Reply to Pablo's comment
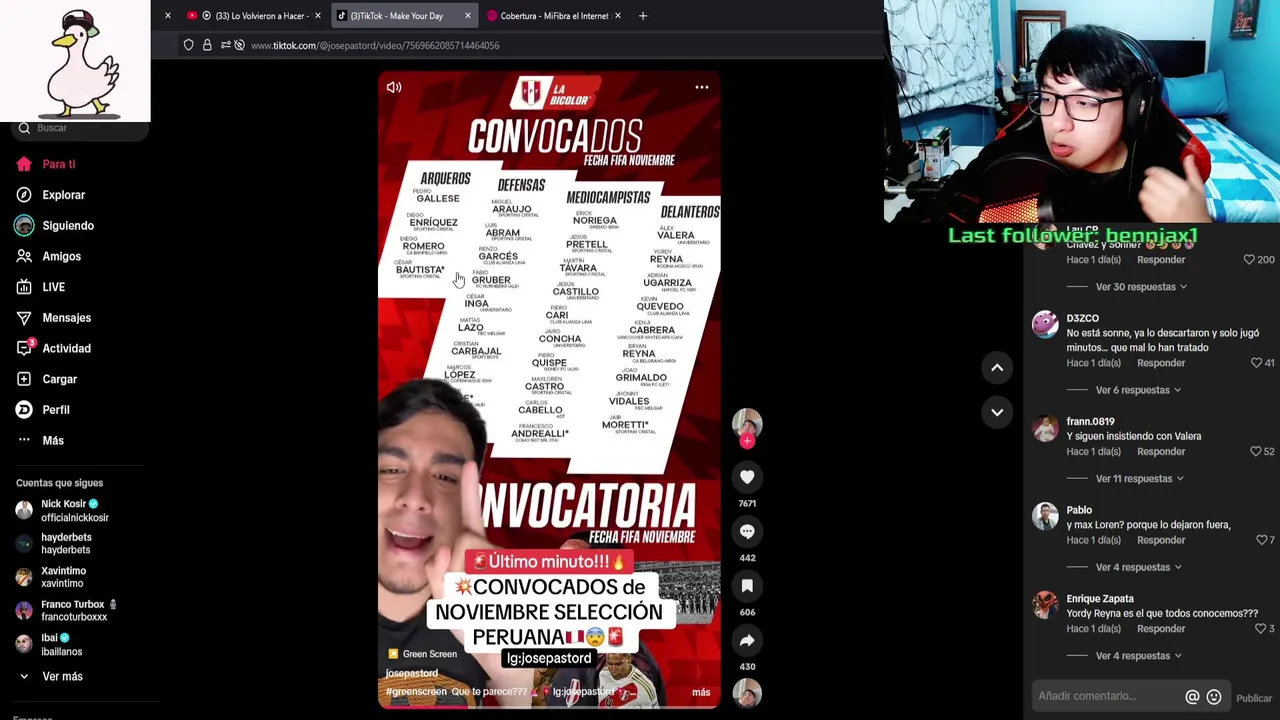 [1161, 540]
